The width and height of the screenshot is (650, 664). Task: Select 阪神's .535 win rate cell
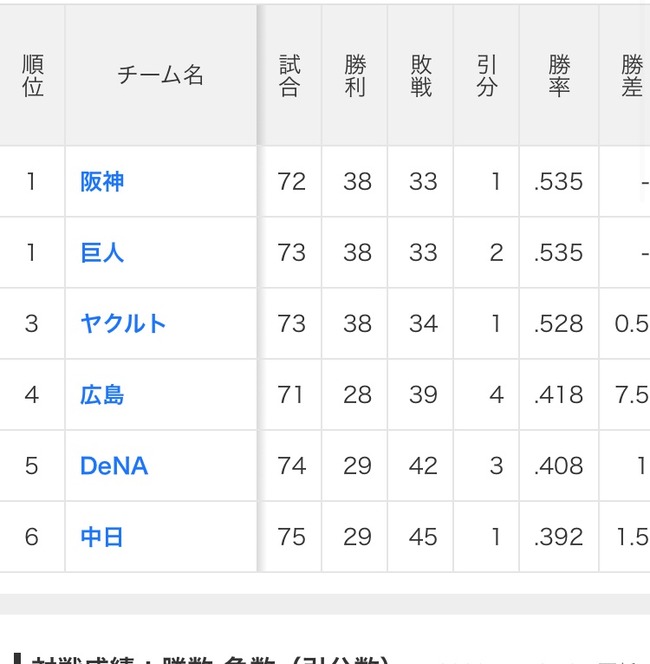click(559, 182)
